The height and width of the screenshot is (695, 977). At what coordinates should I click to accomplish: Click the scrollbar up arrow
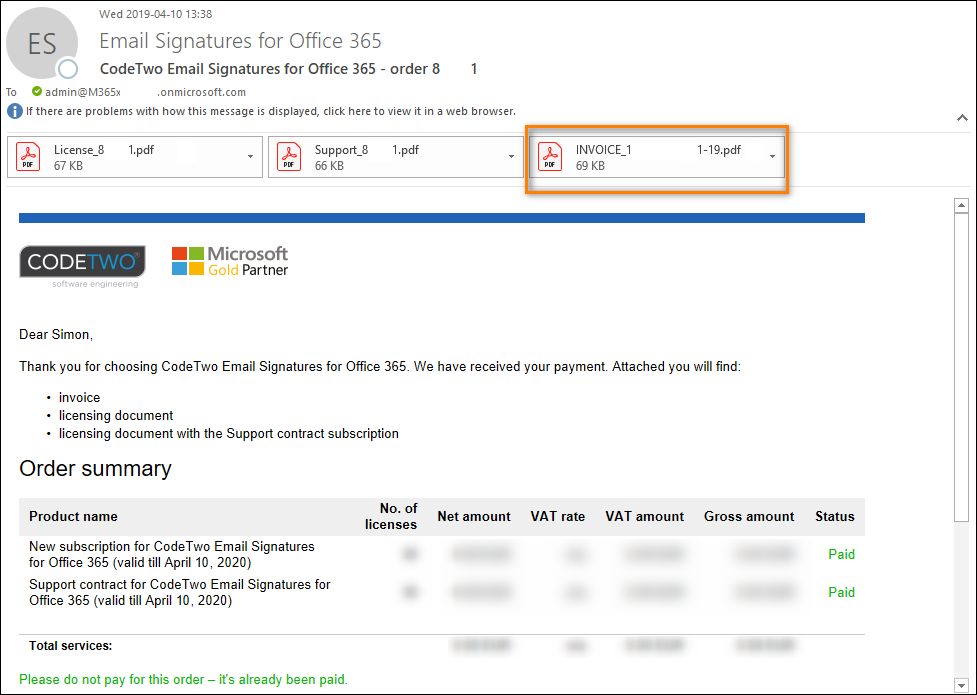click(963, 206)
